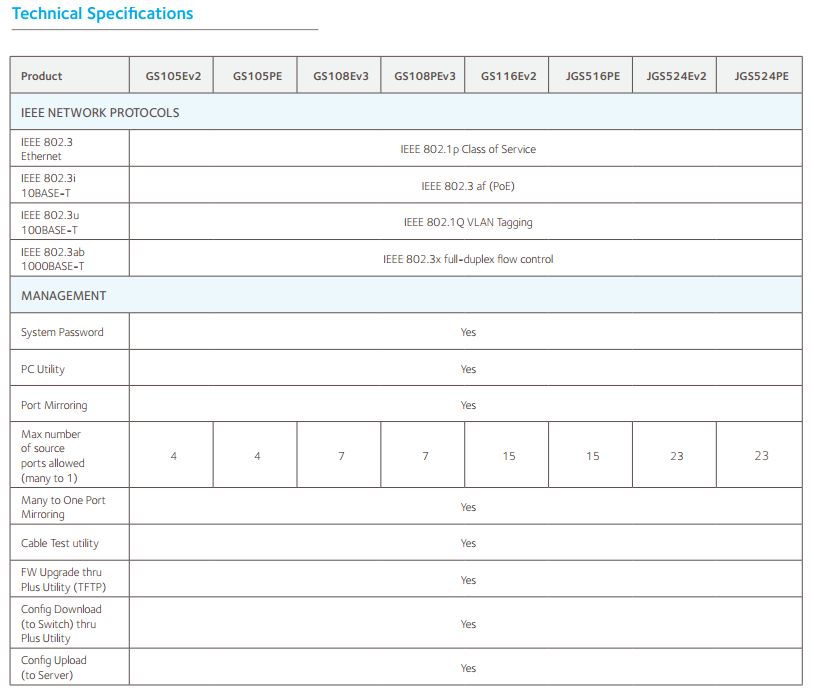Click the GS108Ev3 column header
The image size is (814, 695).
[340, 76]
